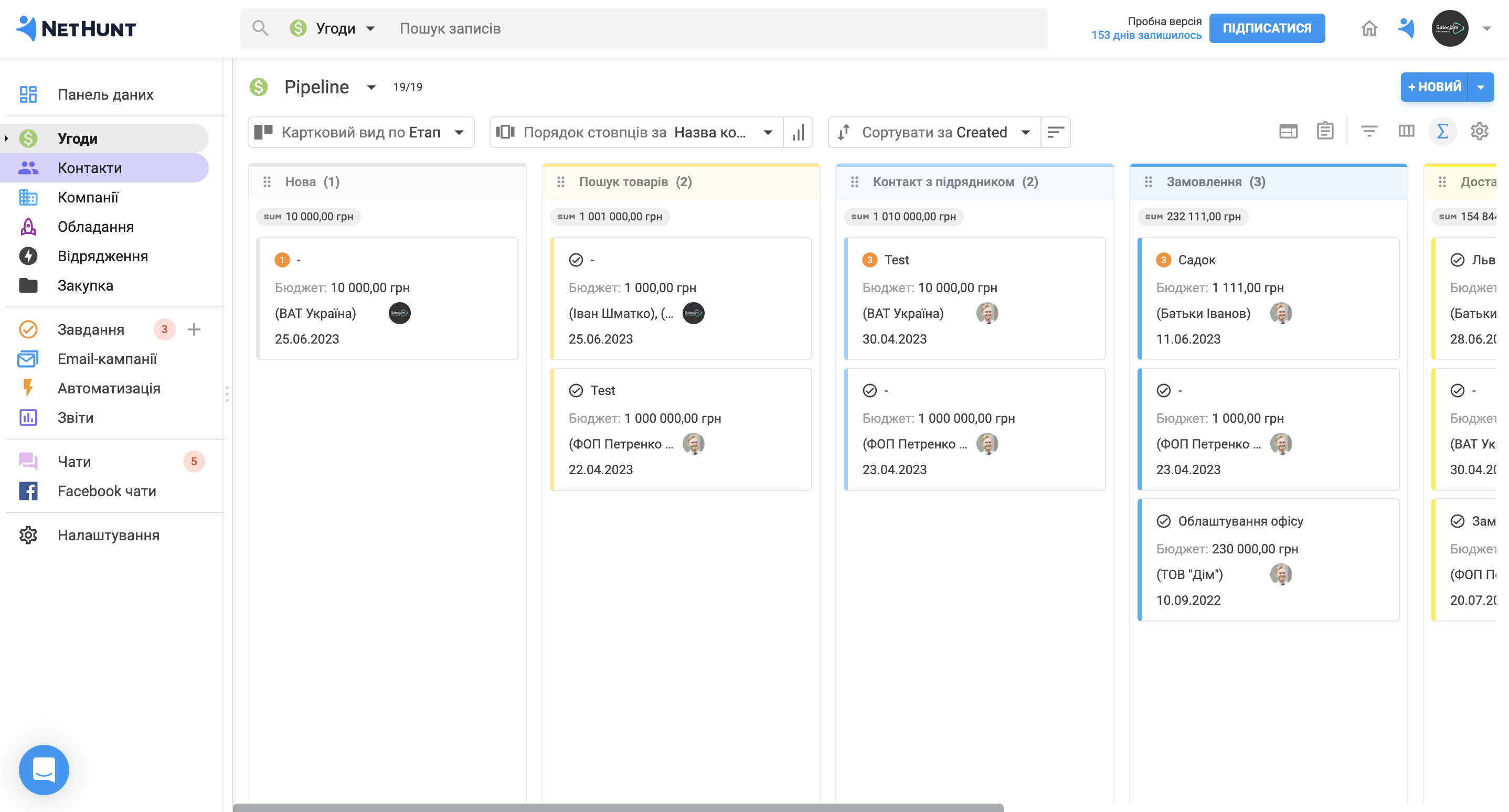Click the task checkmark on the Облаштування офісу card

click(1164, 521)
